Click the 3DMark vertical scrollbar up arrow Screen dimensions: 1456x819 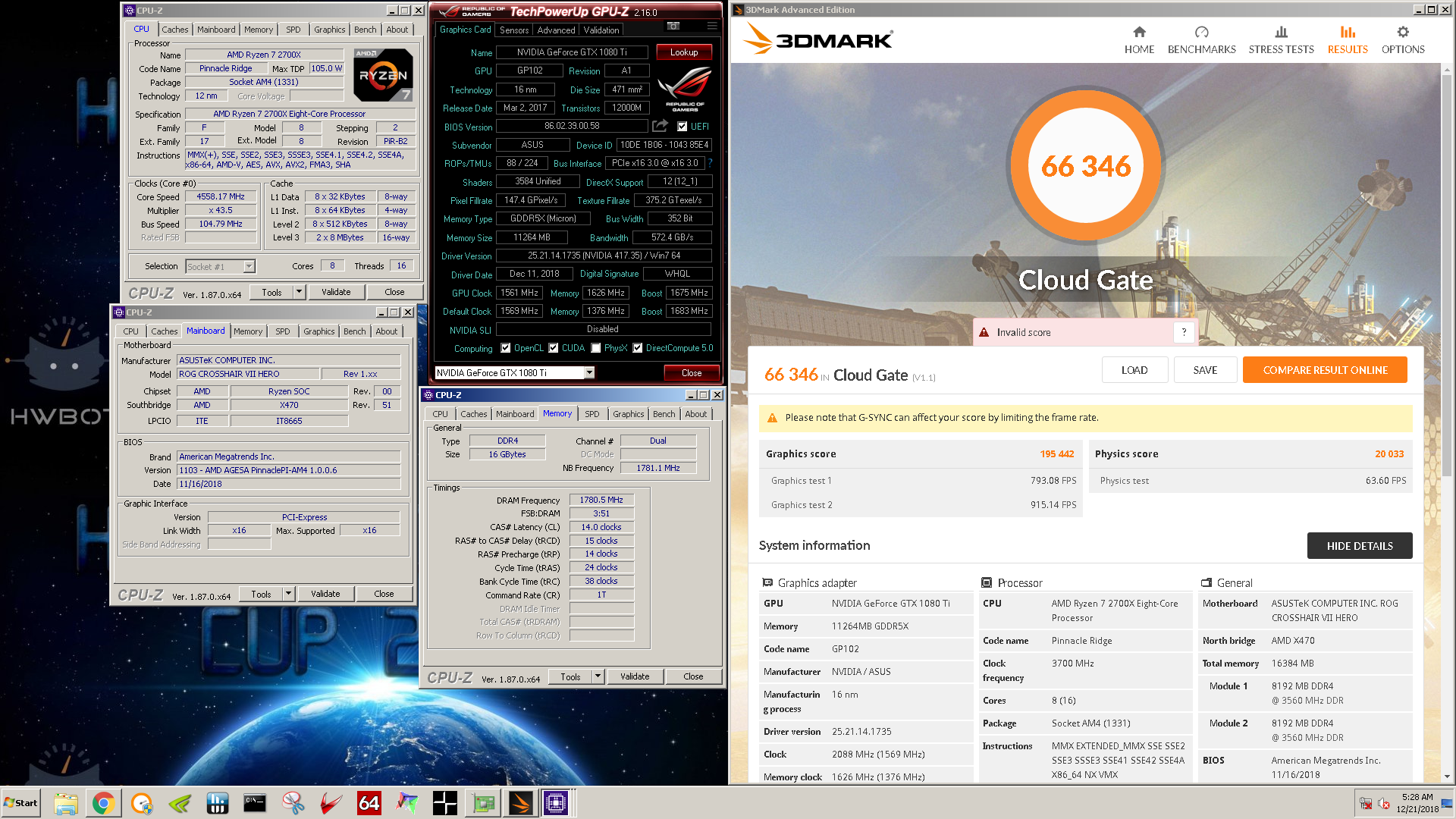coord(1447,71)
